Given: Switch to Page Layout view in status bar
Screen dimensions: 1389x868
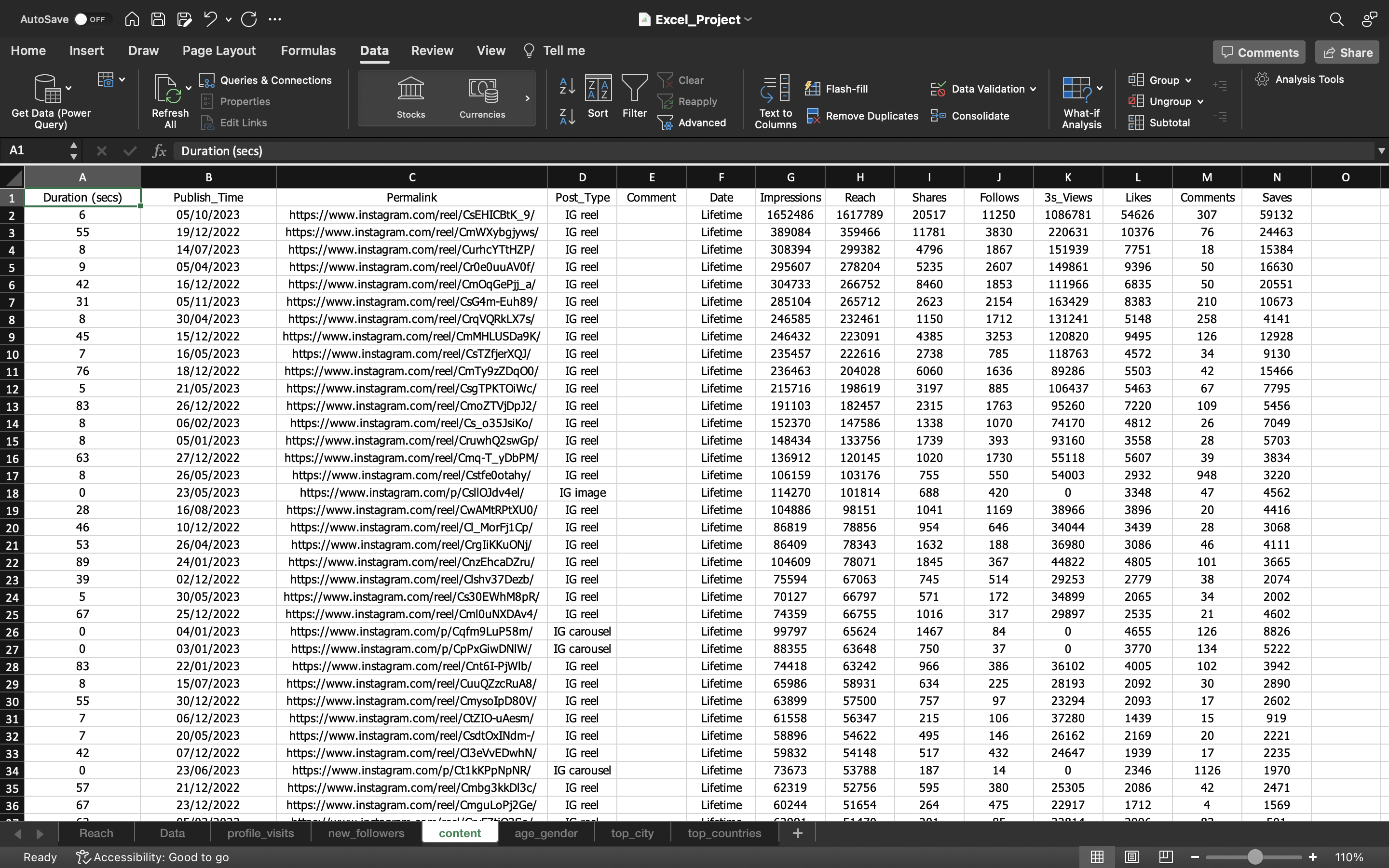Looking at the screenshot, I should click(1131, 857).
